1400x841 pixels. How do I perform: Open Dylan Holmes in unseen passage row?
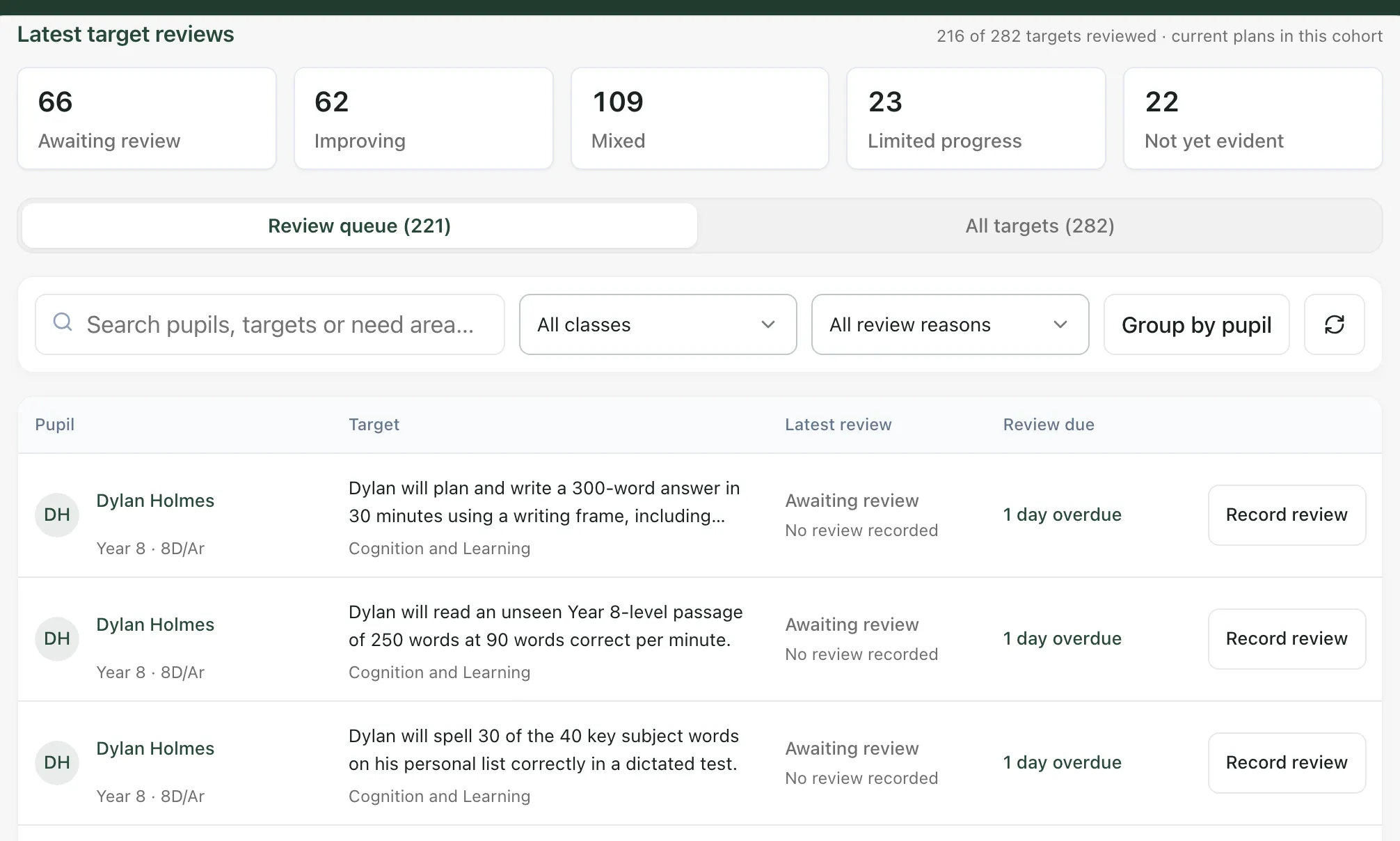click(155, 624)
